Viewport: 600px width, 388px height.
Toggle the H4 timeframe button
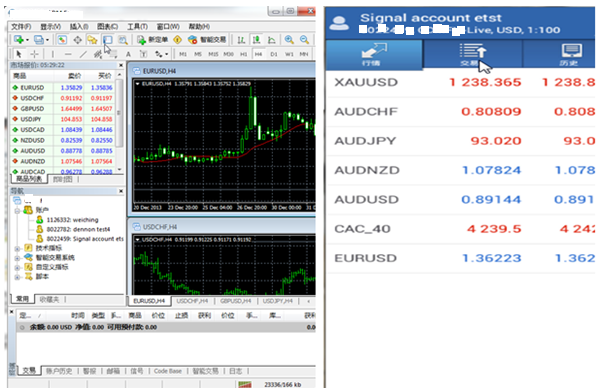point(259,54)
